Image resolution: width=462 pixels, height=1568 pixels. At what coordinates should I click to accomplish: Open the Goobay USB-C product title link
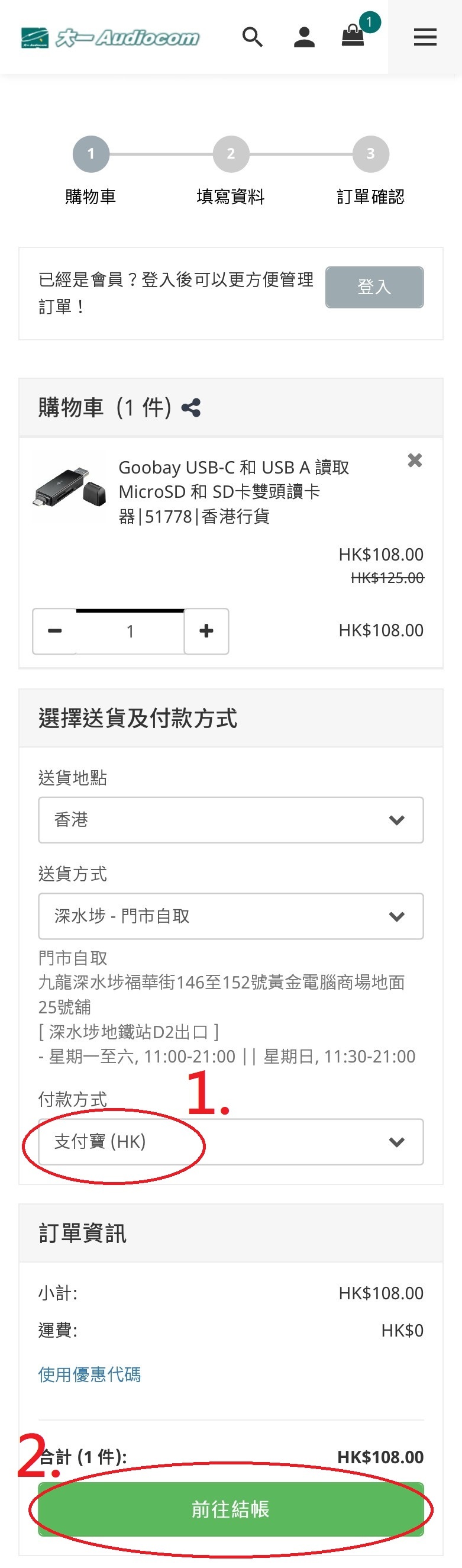pyautogui.click(x=234, y=492)
